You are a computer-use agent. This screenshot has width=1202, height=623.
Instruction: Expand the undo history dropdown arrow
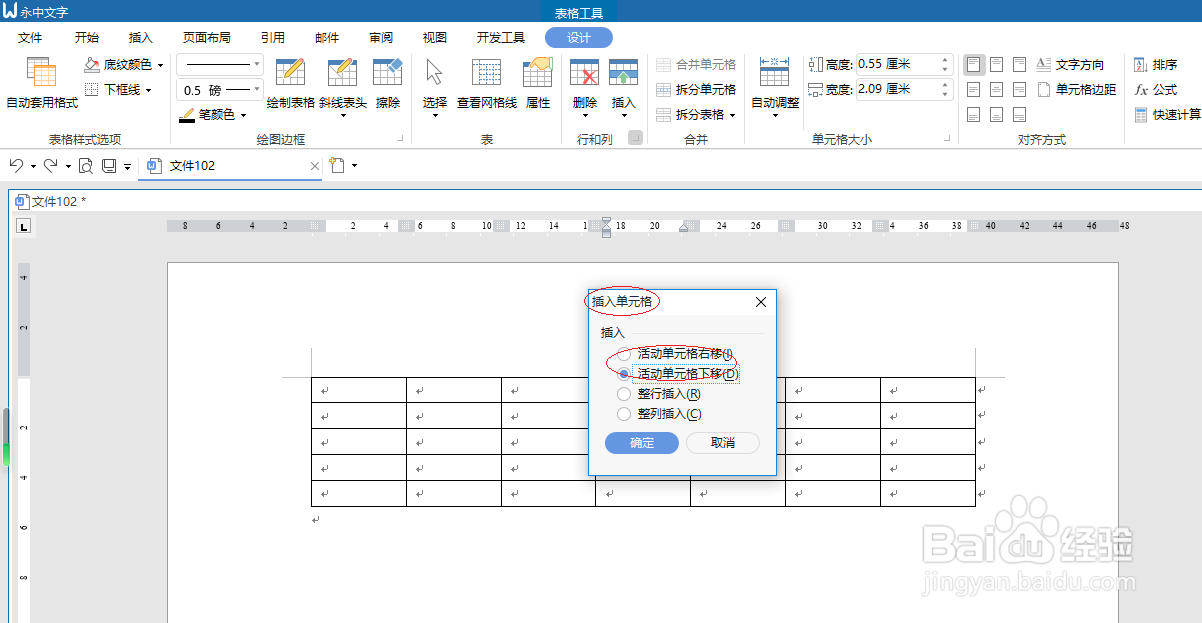[33, 166]
